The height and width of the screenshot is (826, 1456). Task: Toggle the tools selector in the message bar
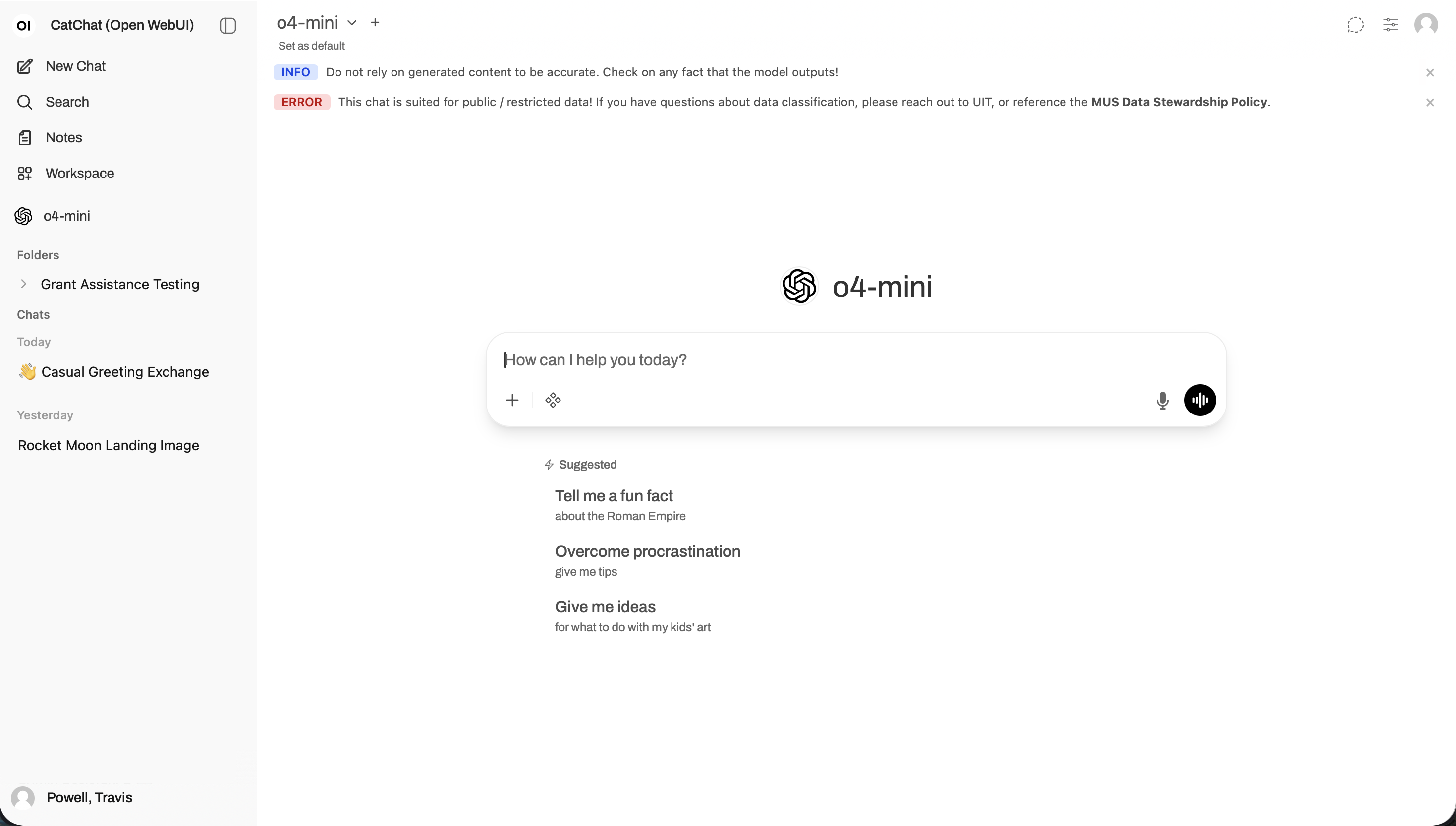[x=553, y=400]
